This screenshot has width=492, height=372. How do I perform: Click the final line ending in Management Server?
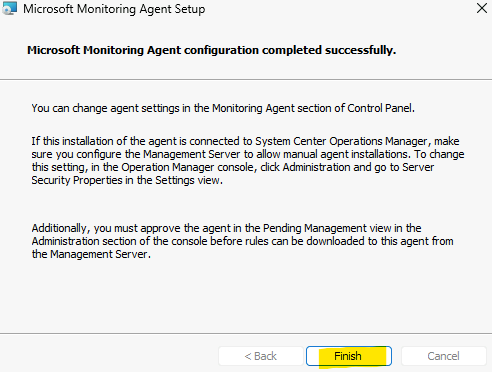tap(91, 254)
